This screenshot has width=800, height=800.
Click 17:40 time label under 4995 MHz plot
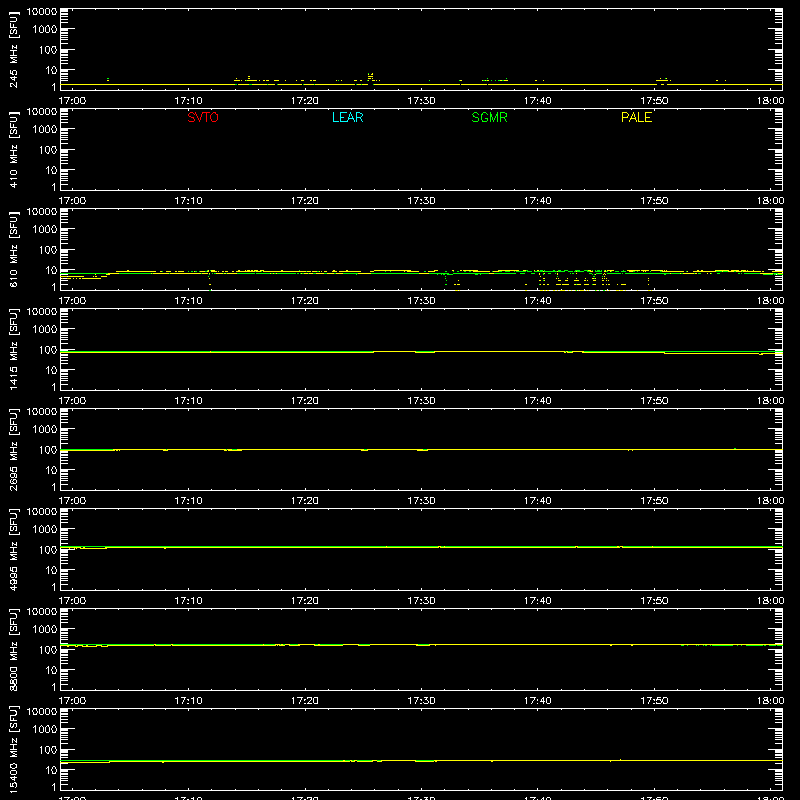point(538,601)
